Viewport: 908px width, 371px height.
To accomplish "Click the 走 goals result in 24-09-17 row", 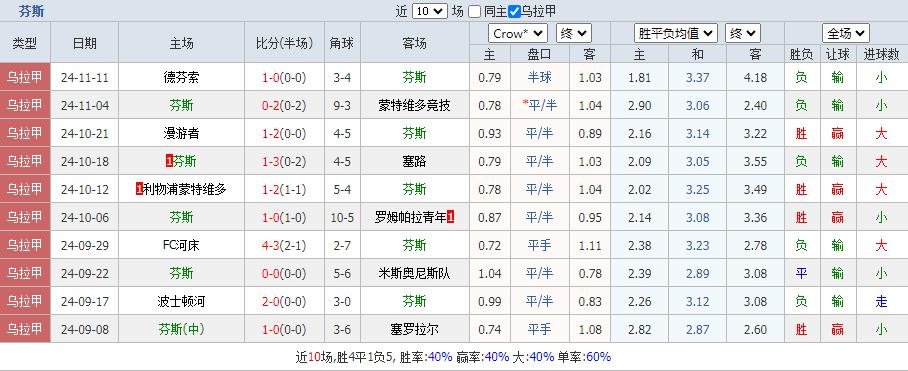I will tap(881, 302).
